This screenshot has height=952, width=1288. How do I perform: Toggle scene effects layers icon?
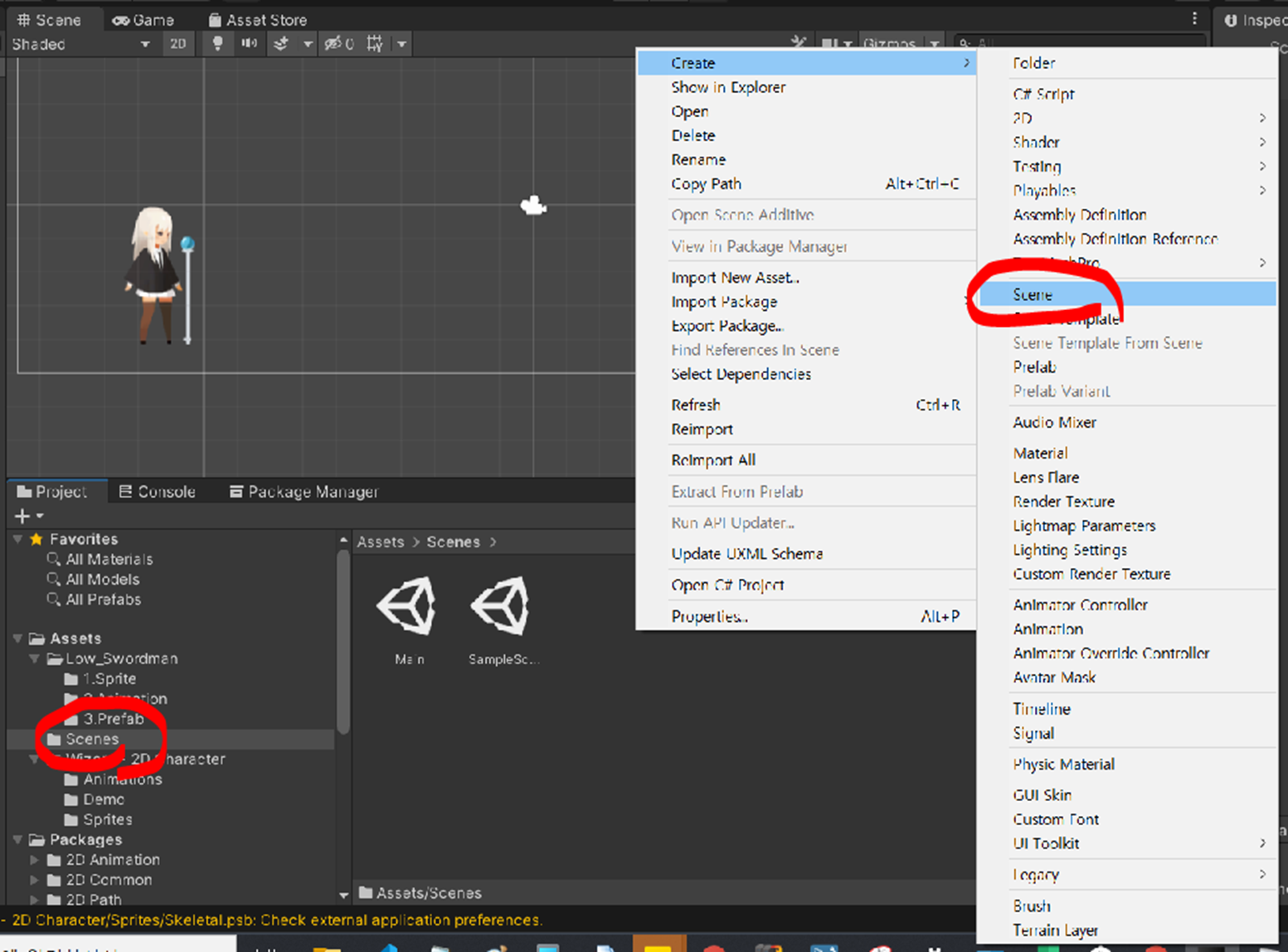(x=281, y=44)
